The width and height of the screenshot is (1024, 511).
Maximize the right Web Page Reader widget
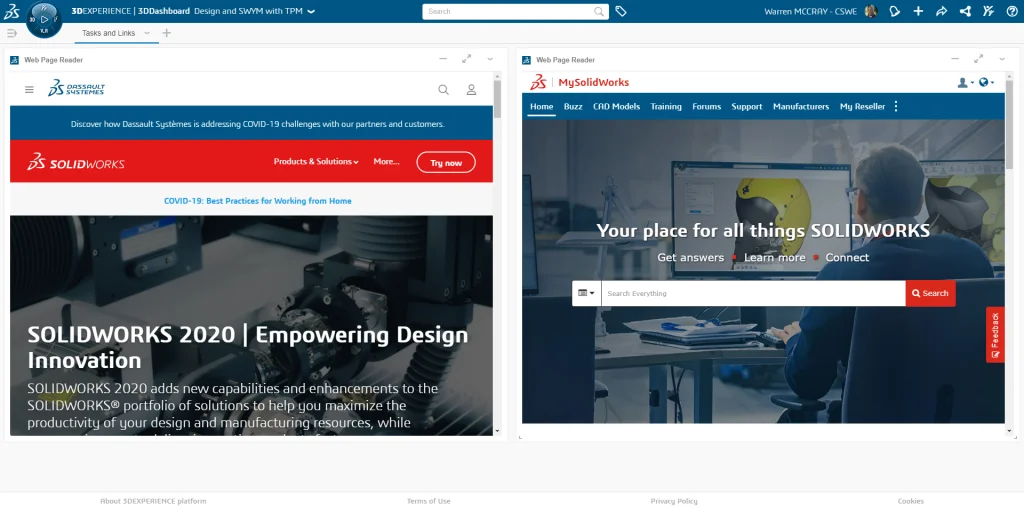click(978, 59)
